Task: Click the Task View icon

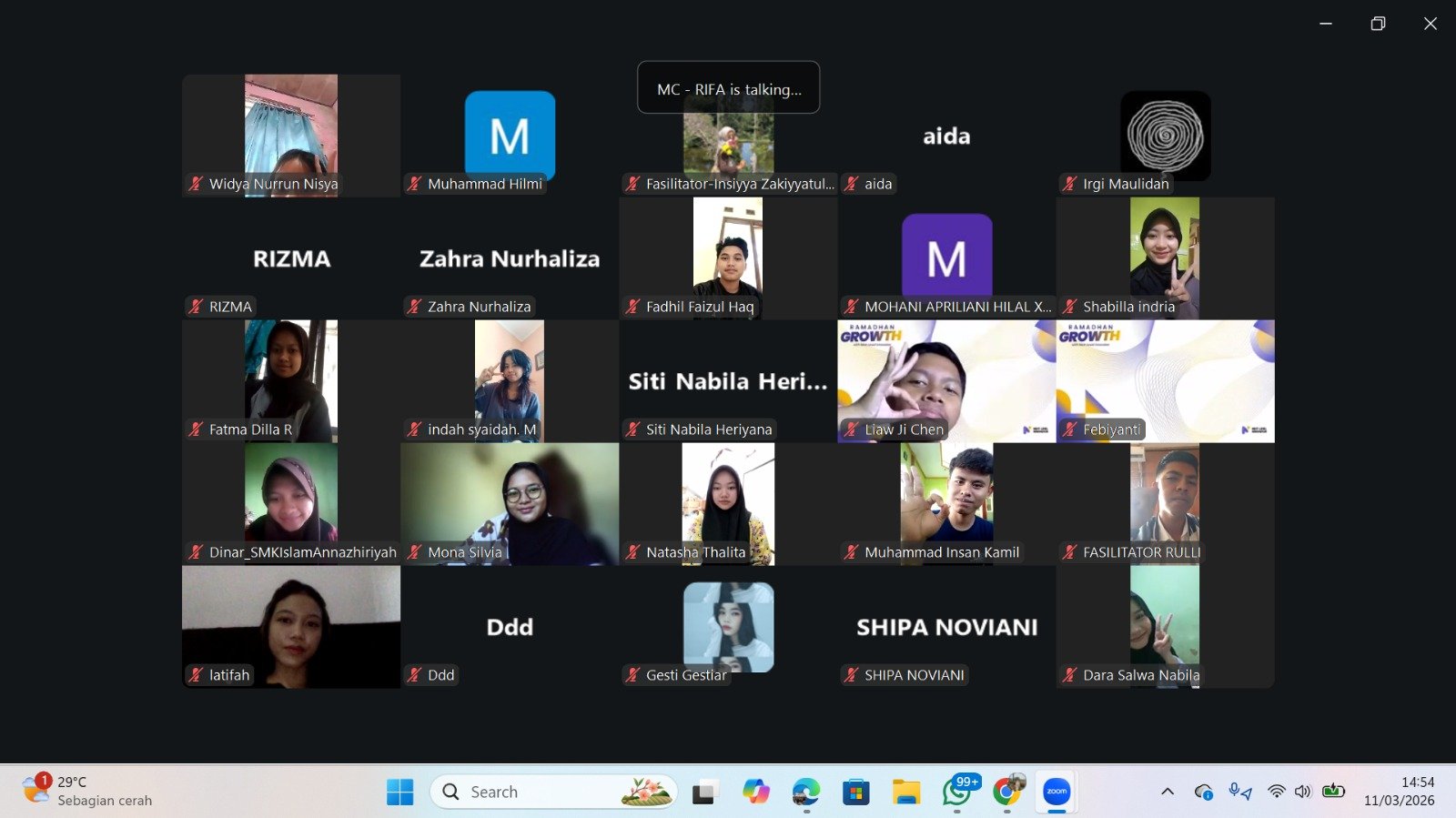Action: tap(704, 793)
